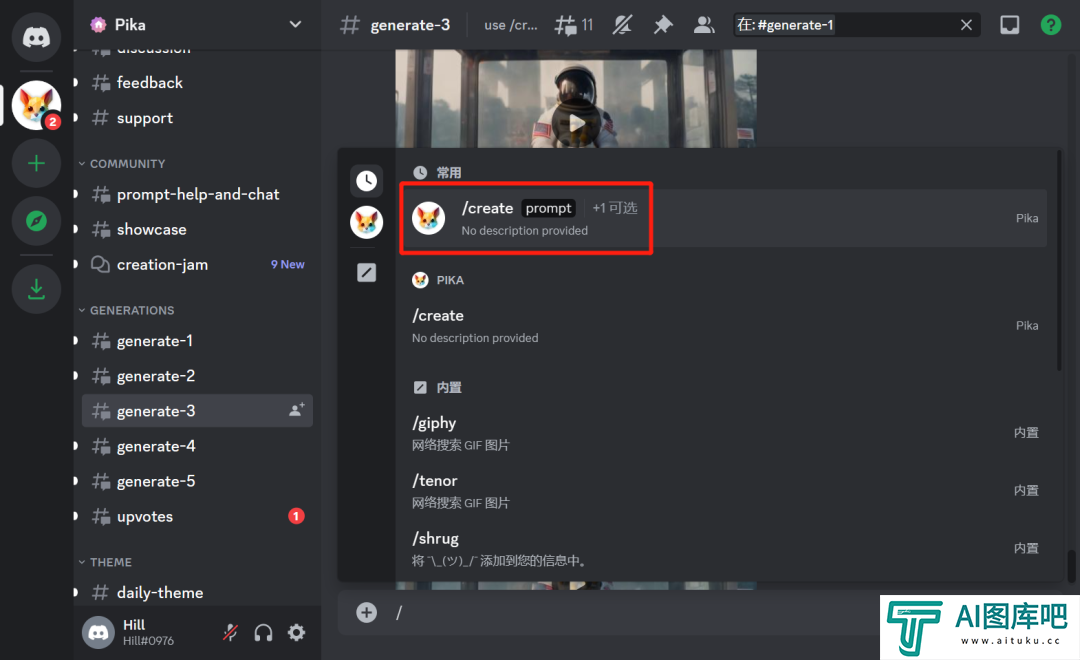Choose the /shrug built-in command
Image resolution: width=1080 pixels, height=660 pixels.
tap(725, 548)
